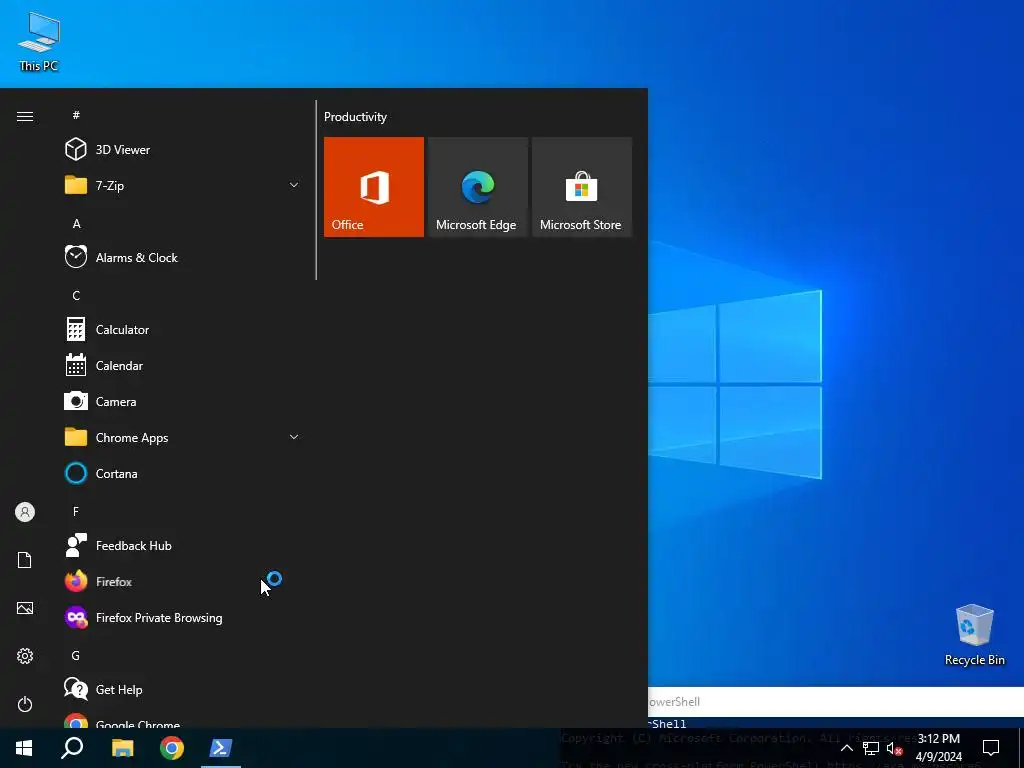
Task: Open Feedback Hub
Action: (181, 545)
